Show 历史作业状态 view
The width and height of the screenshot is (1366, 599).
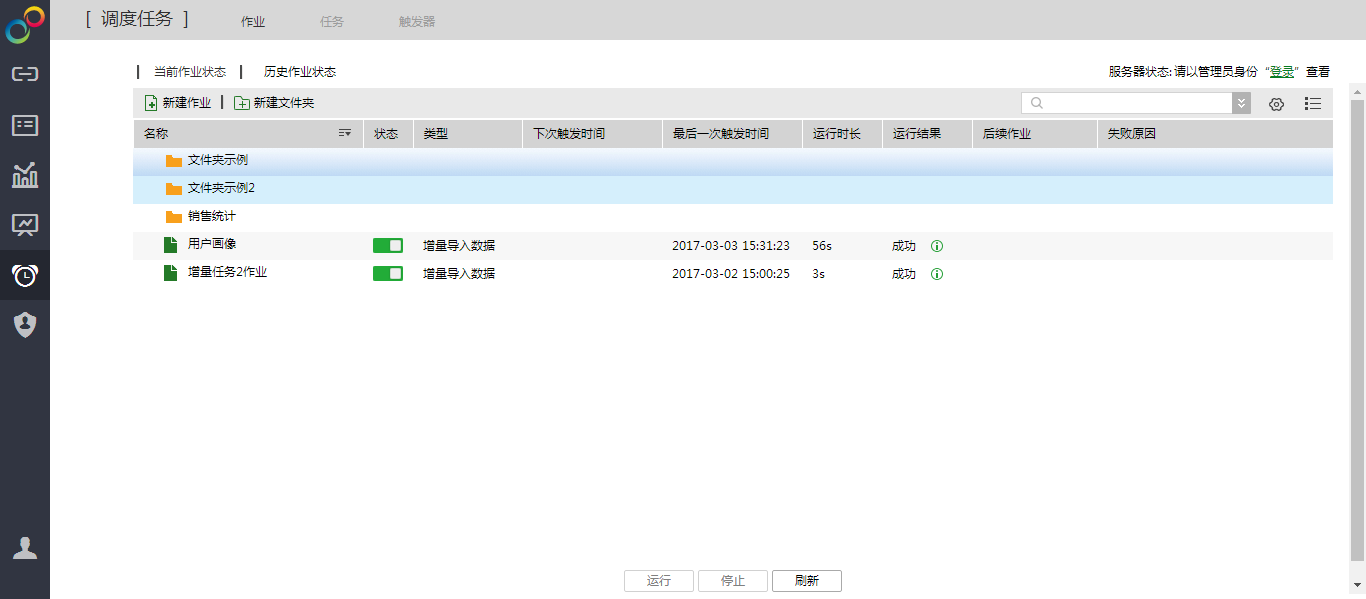[299, 72]
